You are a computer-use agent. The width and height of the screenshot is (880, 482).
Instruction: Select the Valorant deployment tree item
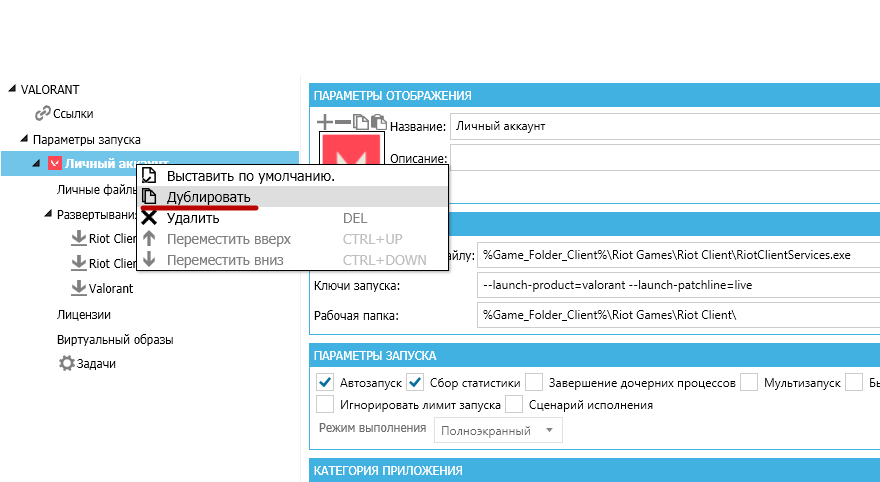point(111,288)
